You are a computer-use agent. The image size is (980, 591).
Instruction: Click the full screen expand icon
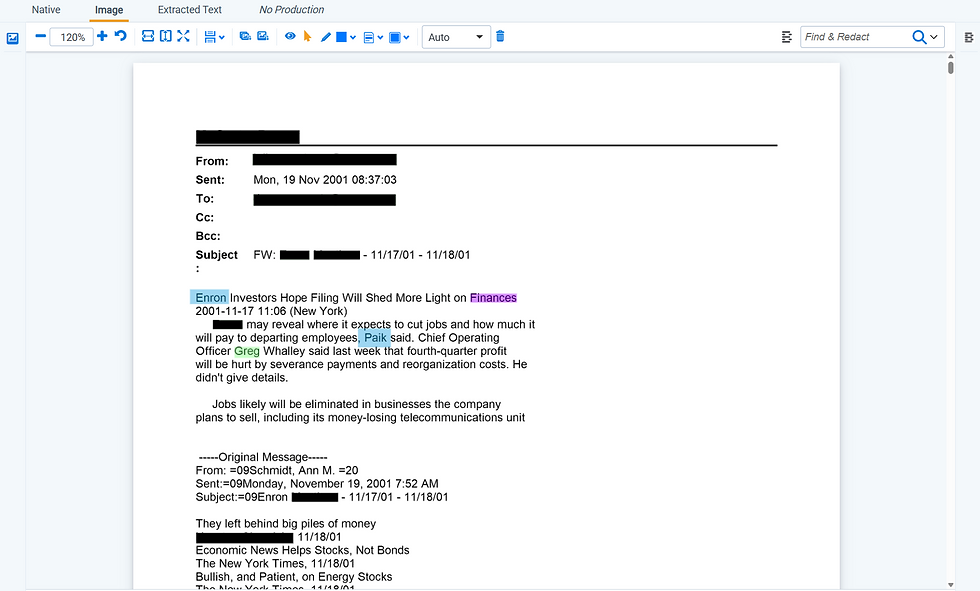point(183,36)
